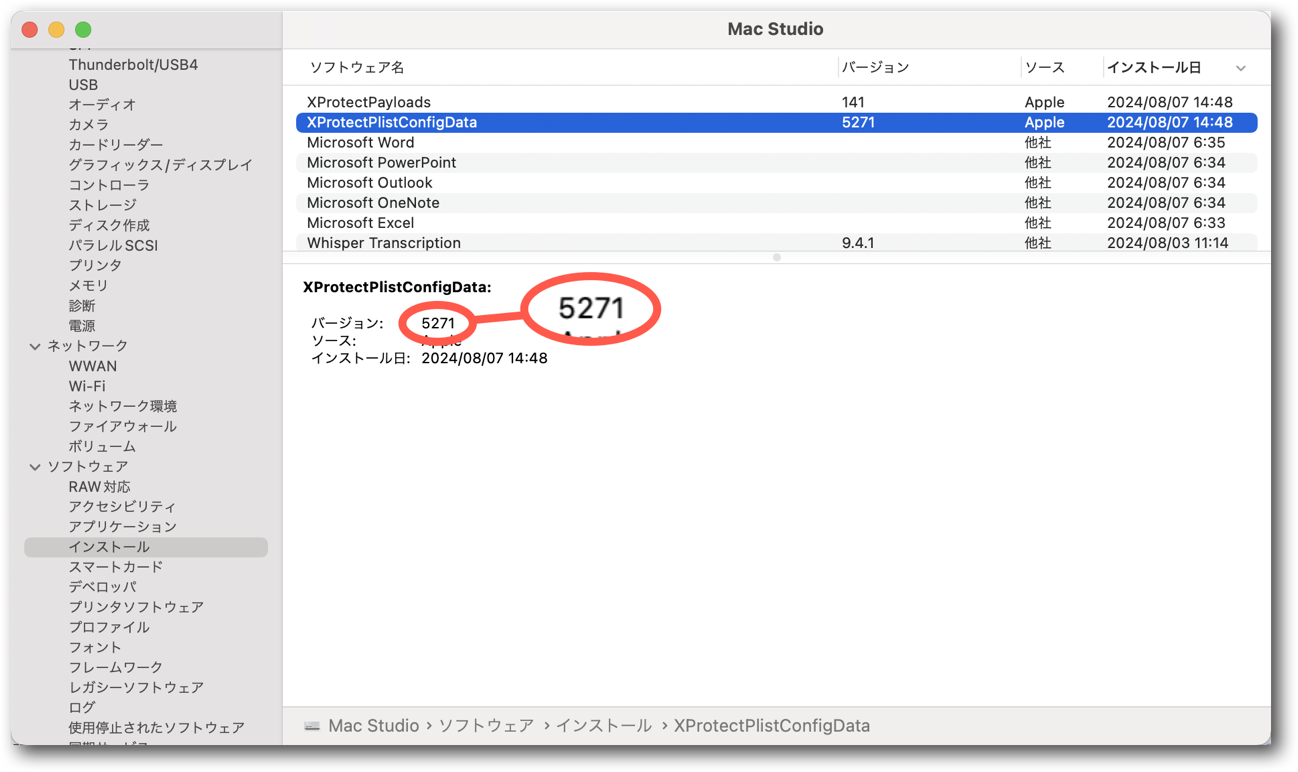Image resolution: width=1298 pixels, height=772 pixels.
Task: Sort by インストール日 column header
Action: pyautogui.click(x=1154, y=67)
